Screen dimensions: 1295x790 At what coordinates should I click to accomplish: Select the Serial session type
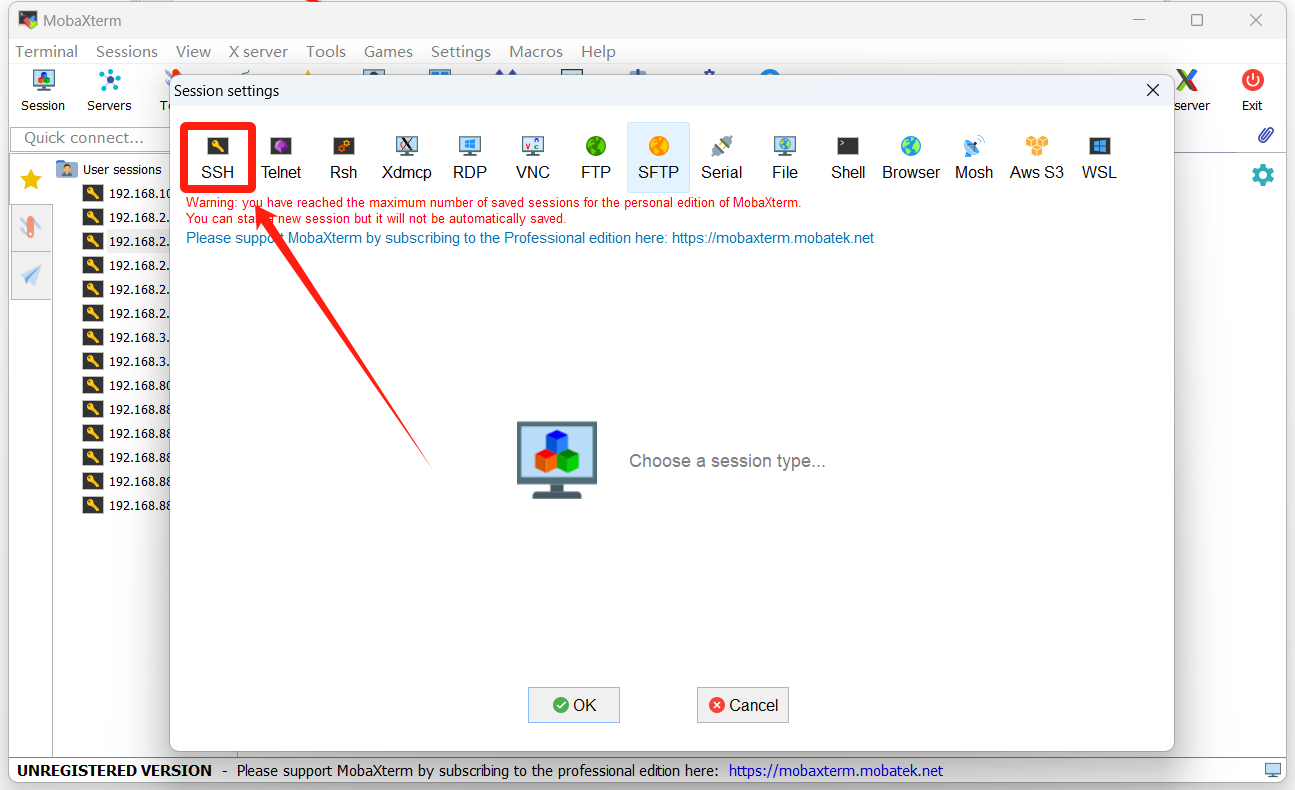click(x=721, y=157)
